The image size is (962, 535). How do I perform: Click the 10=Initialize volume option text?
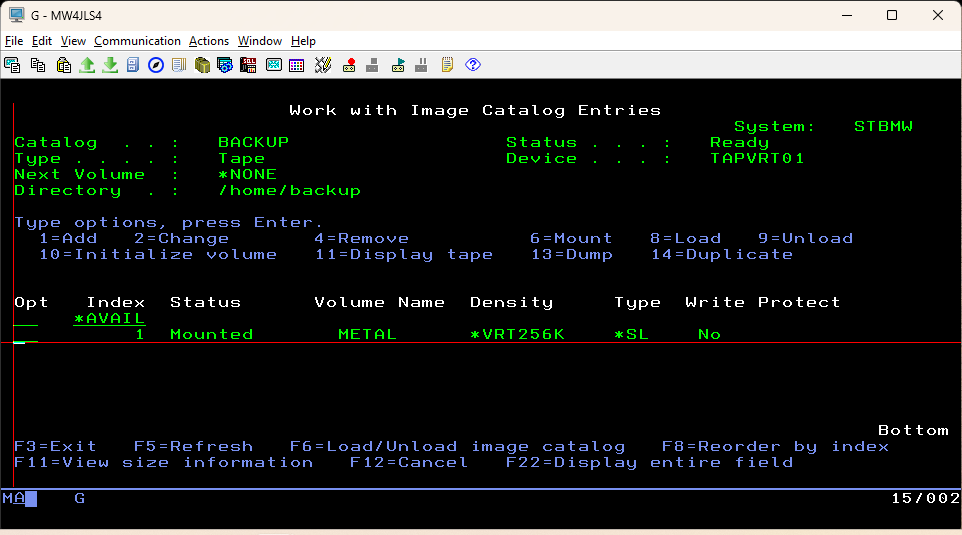coord(158,254)
